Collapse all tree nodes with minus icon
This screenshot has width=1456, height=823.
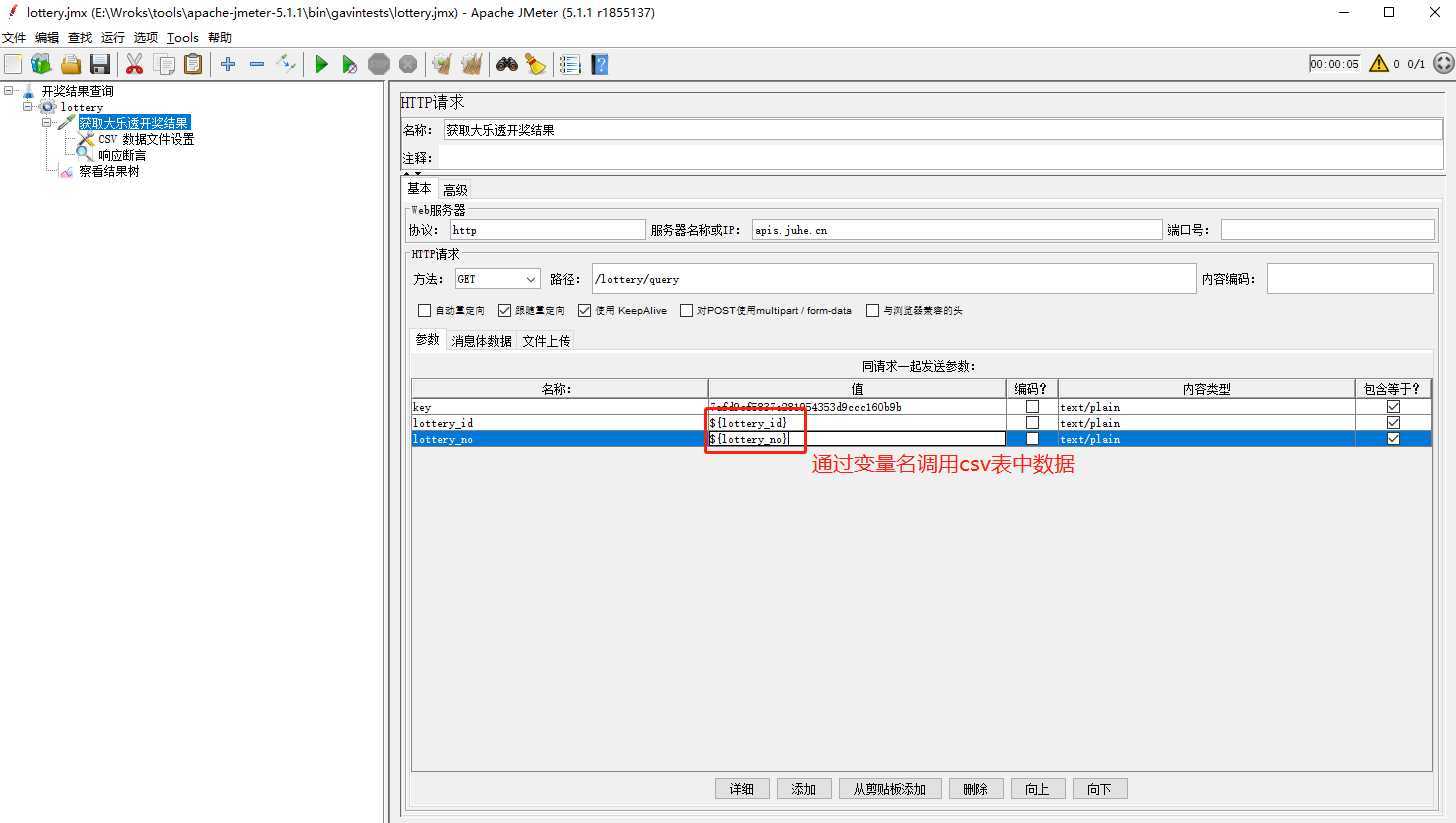click(257, 64)
